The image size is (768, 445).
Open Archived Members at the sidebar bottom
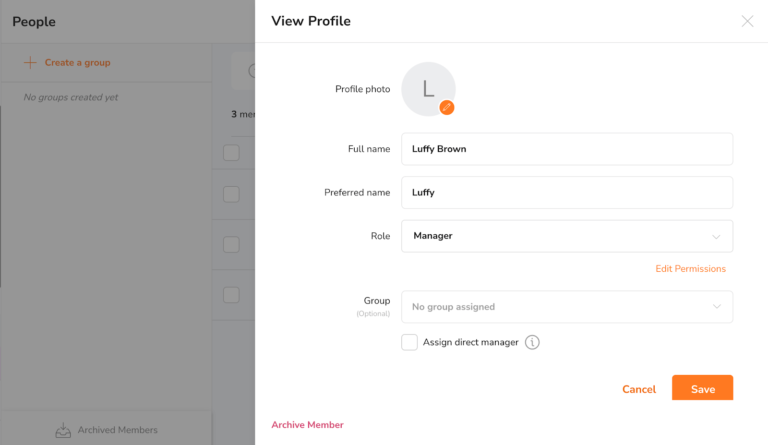pyautogui.click(x=116, y=430)
